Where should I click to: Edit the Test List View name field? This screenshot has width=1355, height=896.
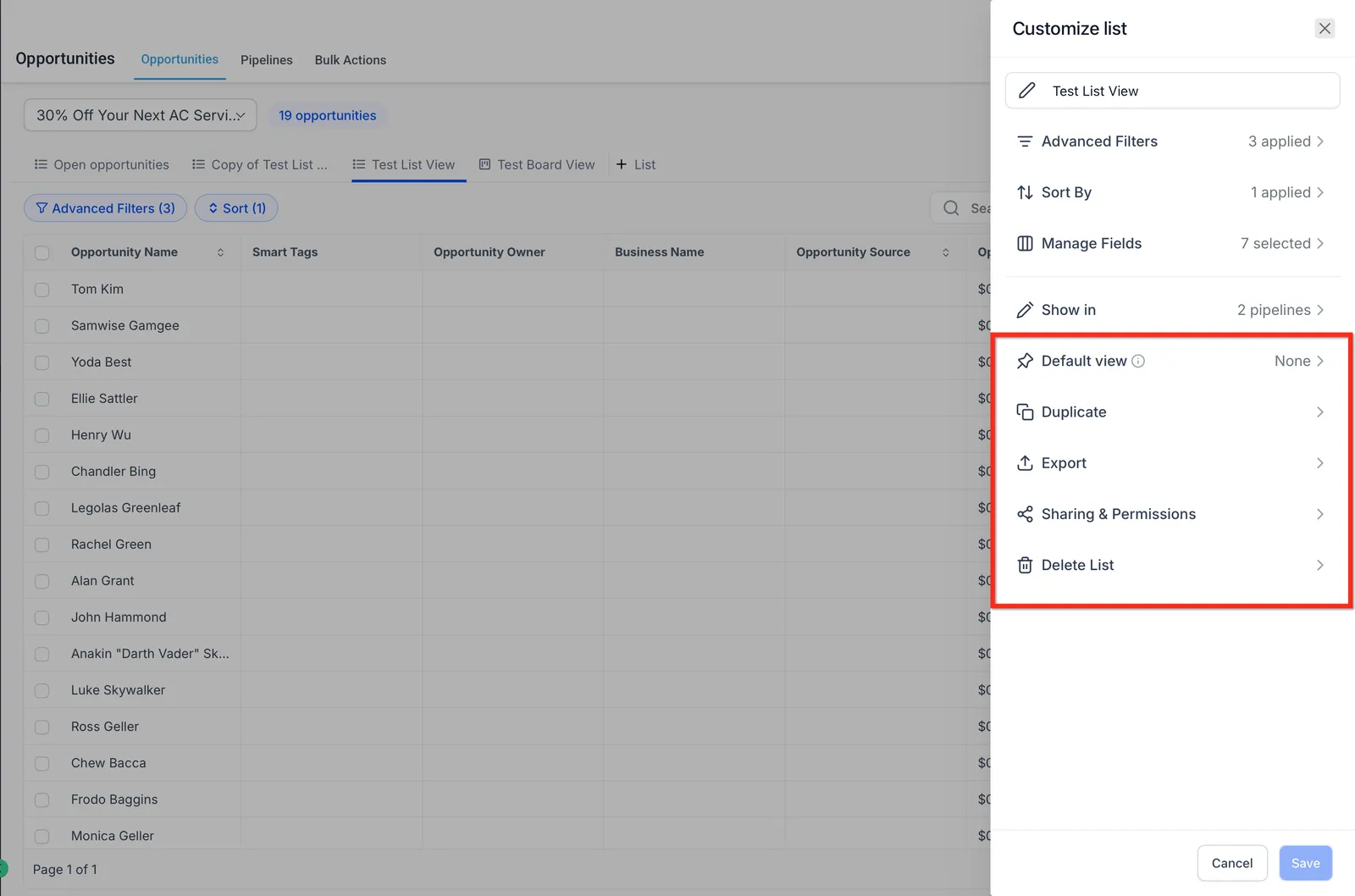click(1172, 91)
